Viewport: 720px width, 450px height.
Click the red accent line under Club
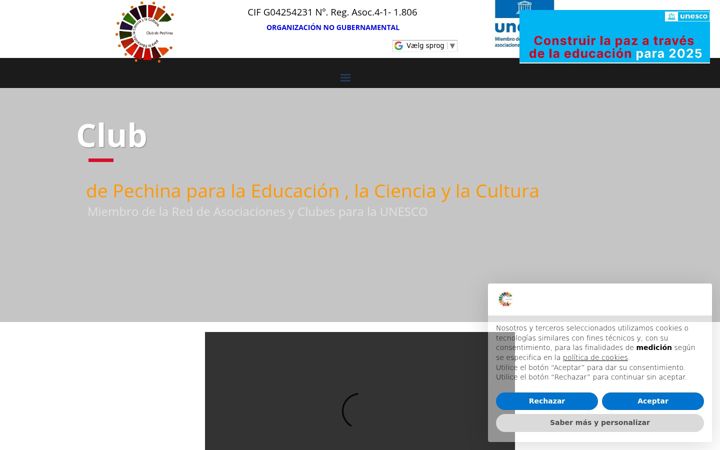tap(101, 160)
